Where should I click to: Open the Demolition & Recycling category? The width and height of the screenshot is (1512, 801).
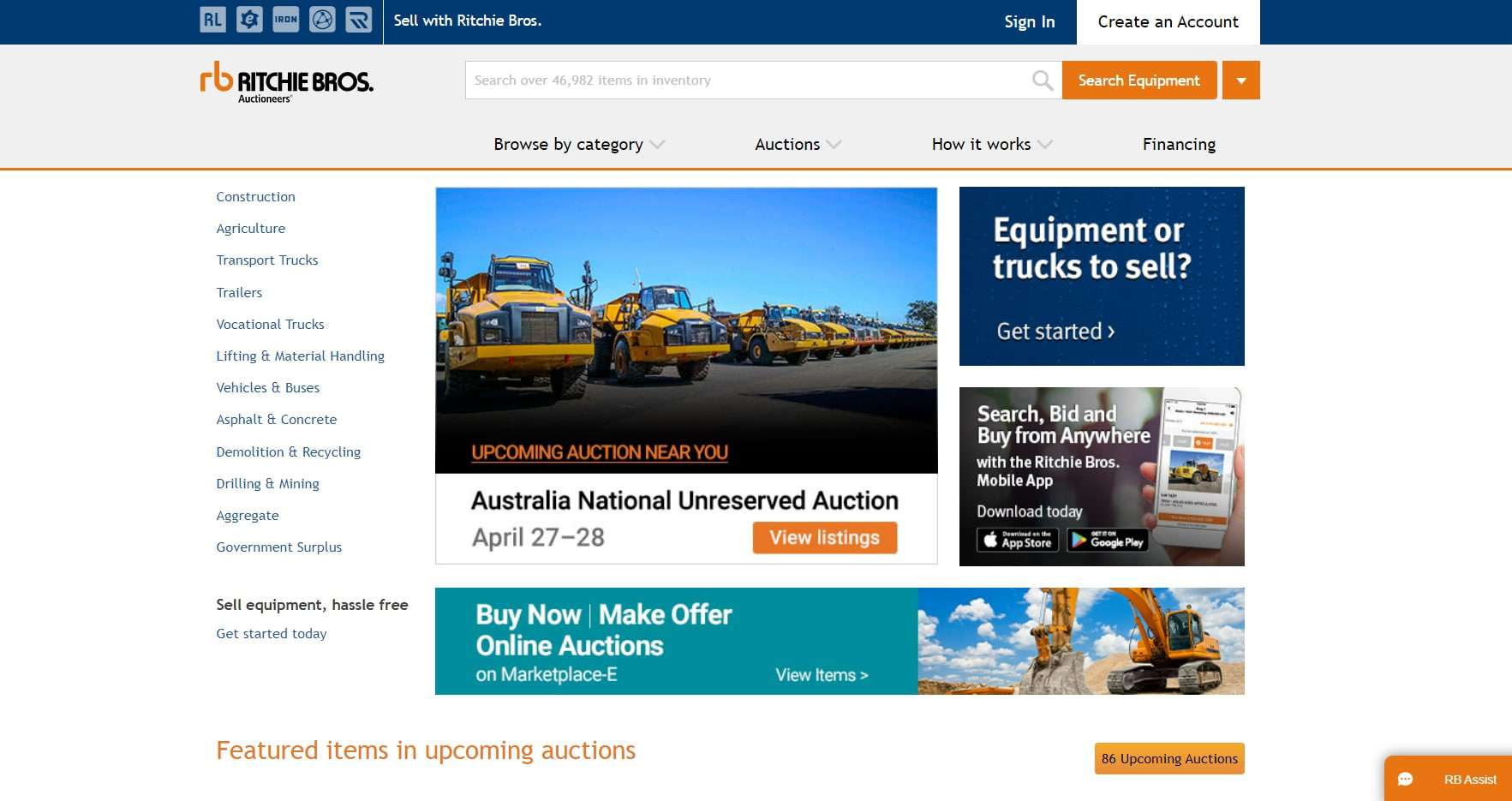[x=289, y=452]
